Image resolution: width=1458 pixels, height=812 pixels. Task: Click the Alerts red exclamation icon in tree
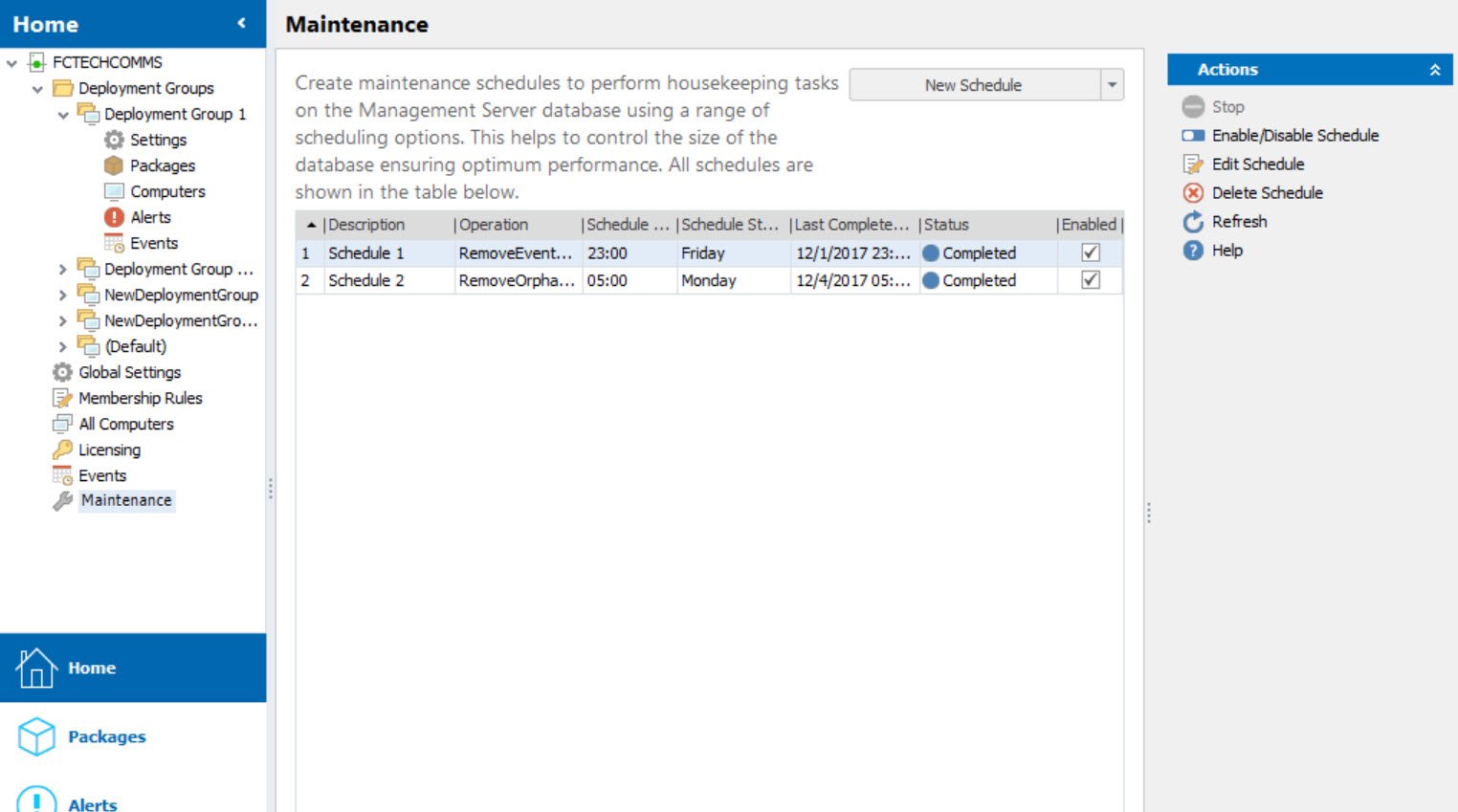(x=114, y=218)
